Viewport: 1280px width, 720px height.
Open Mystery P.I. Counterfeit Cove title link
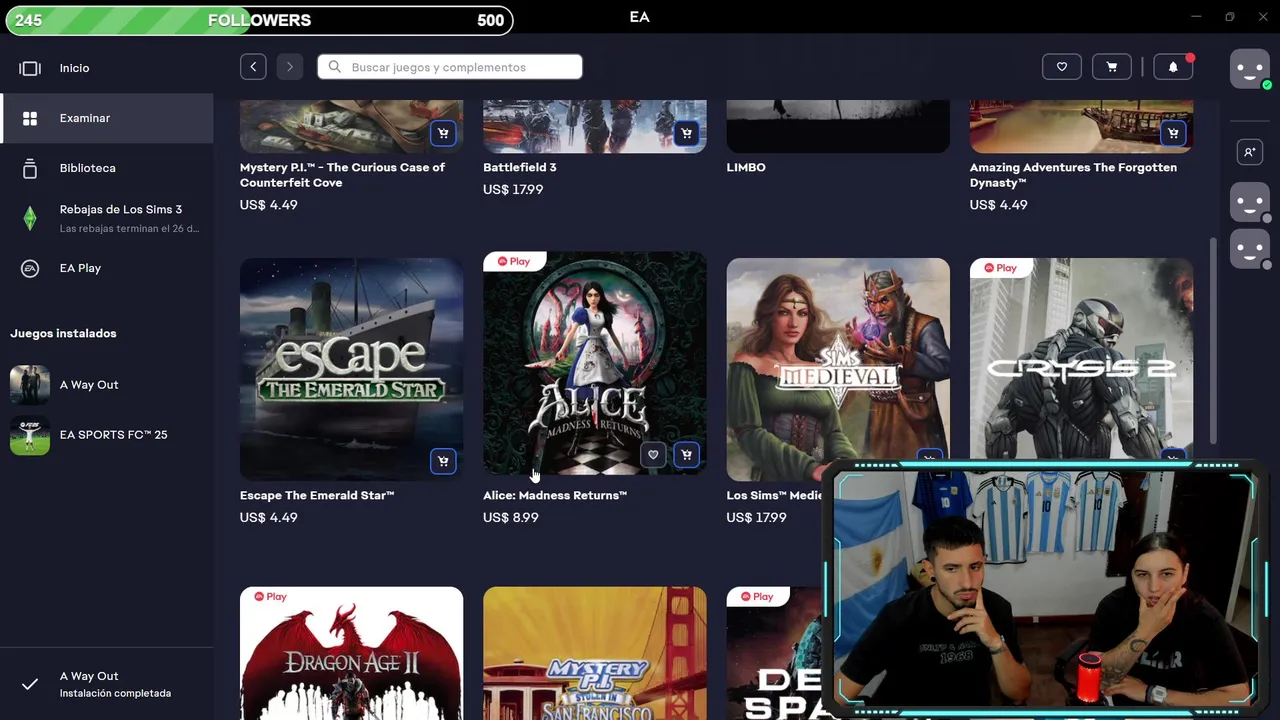point(342,175)
